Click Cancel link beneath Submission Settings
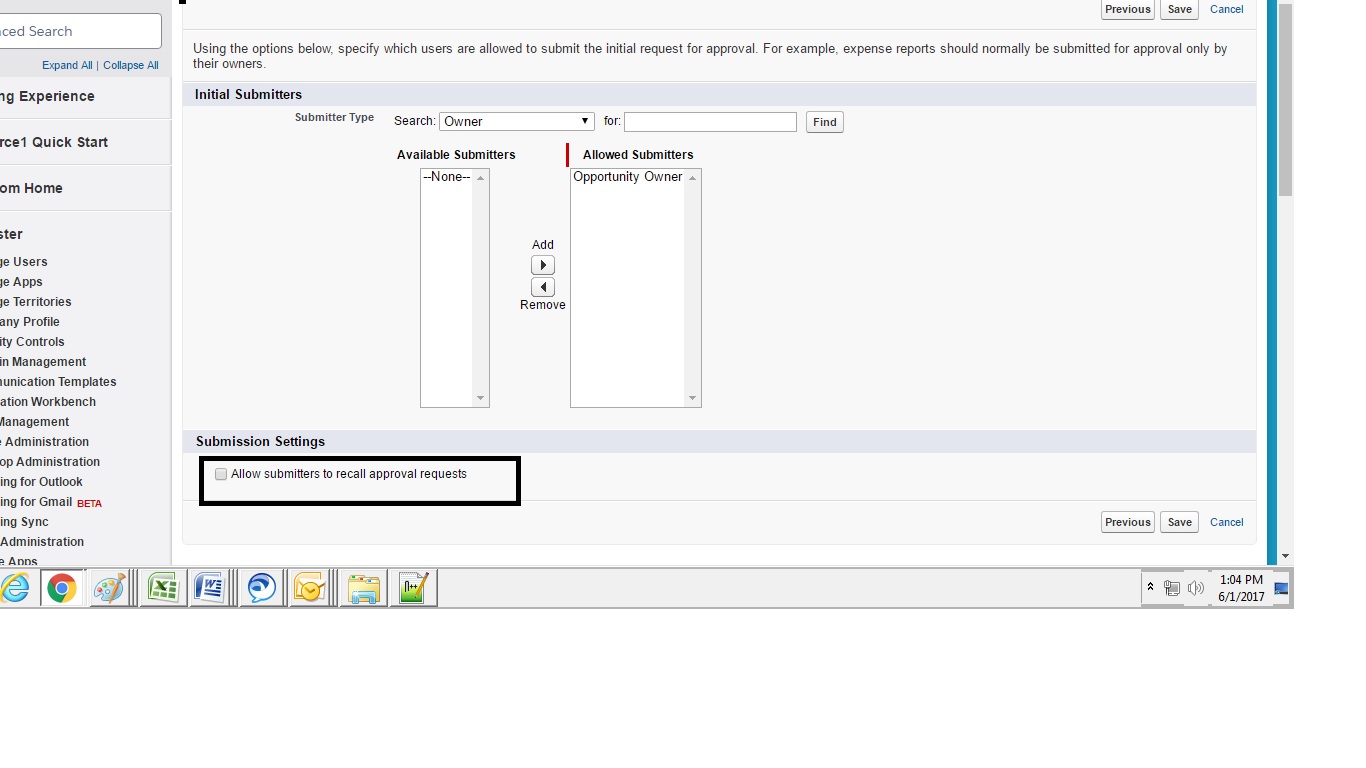 click(x=1227, y=522)
